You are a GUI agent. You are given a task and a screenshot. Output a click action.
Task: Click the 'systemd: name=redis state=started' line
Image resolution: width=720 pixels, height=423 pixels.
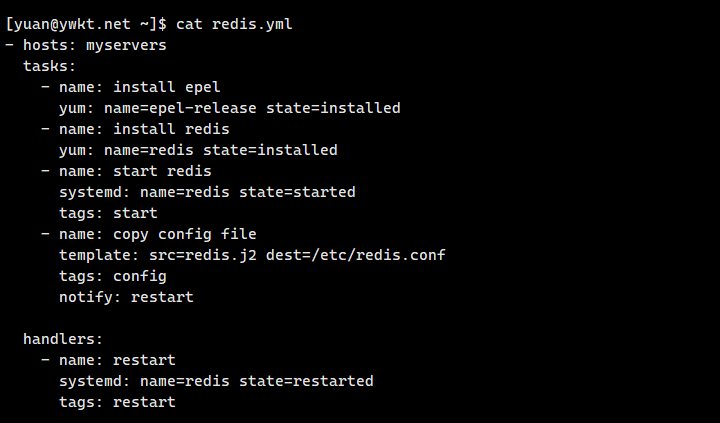coord(207,192)
